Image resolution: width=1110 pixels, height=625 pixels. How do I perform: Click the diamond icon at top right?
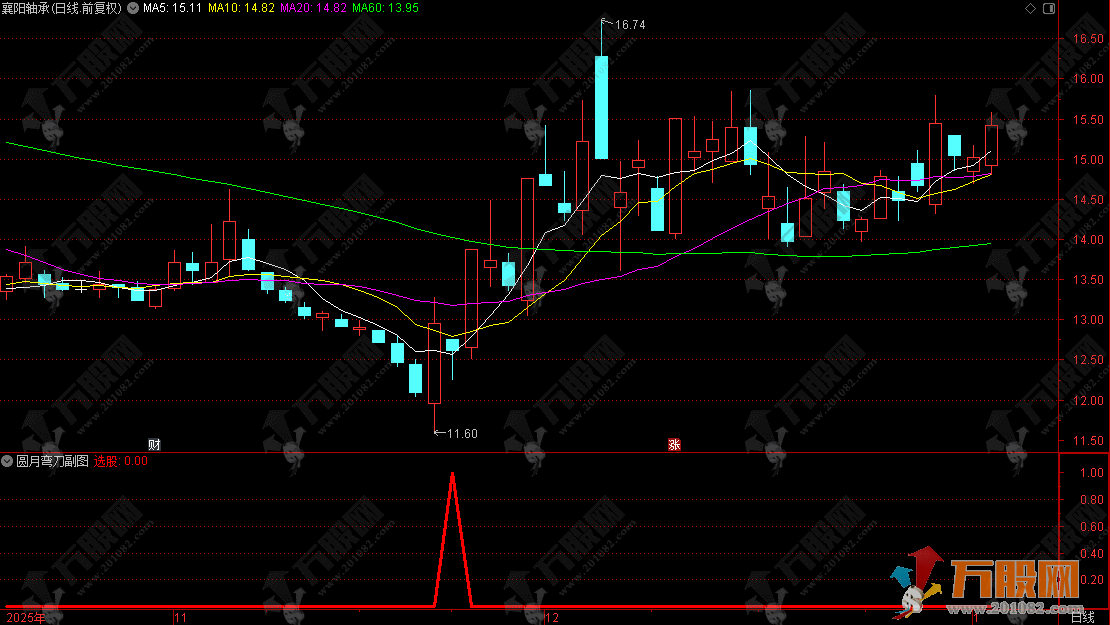(x=1031, y=8)
